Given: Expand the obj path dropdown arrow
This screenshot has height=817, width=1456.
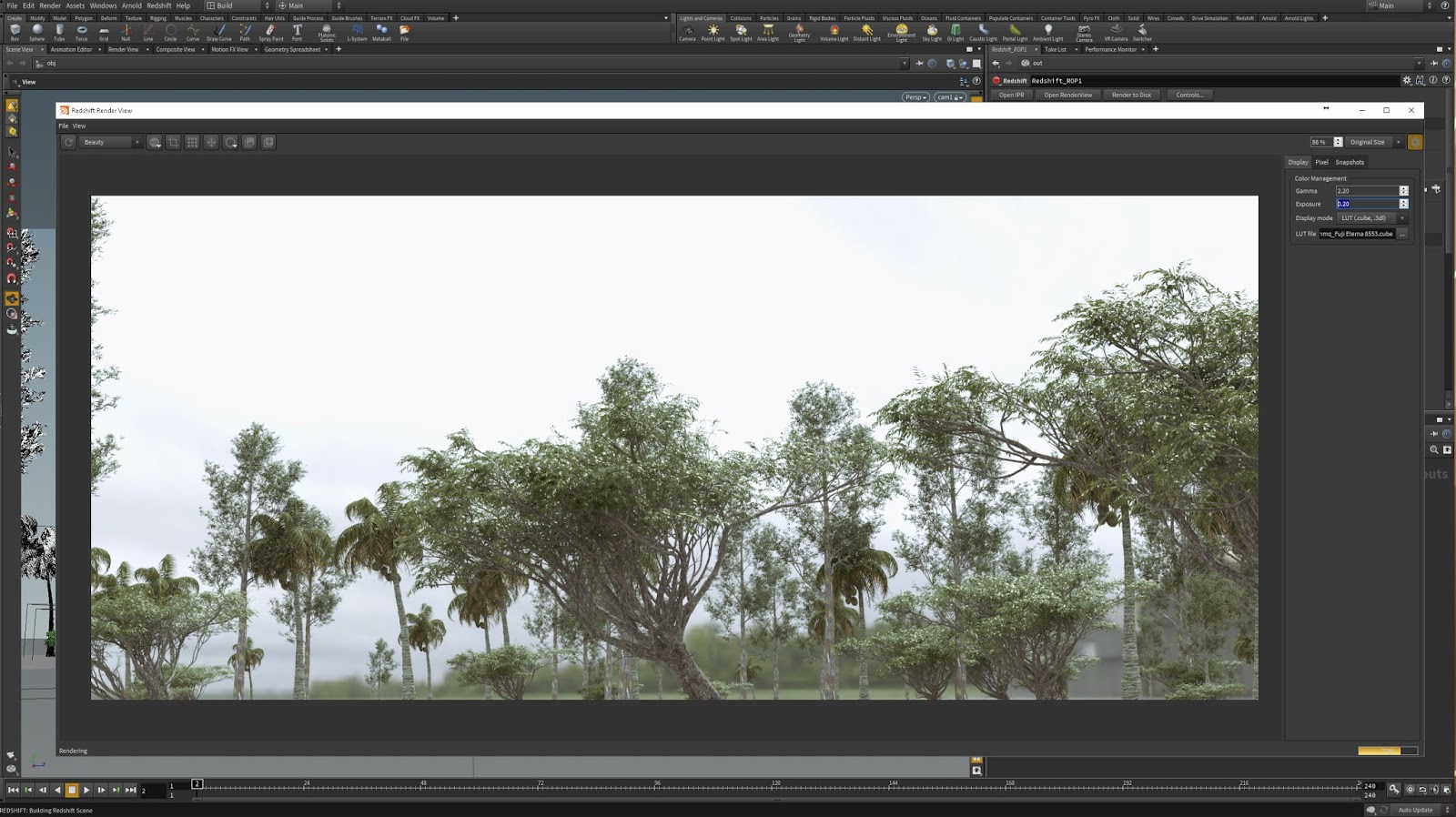Looking at the screenshot, I should [x=904, y=64].
